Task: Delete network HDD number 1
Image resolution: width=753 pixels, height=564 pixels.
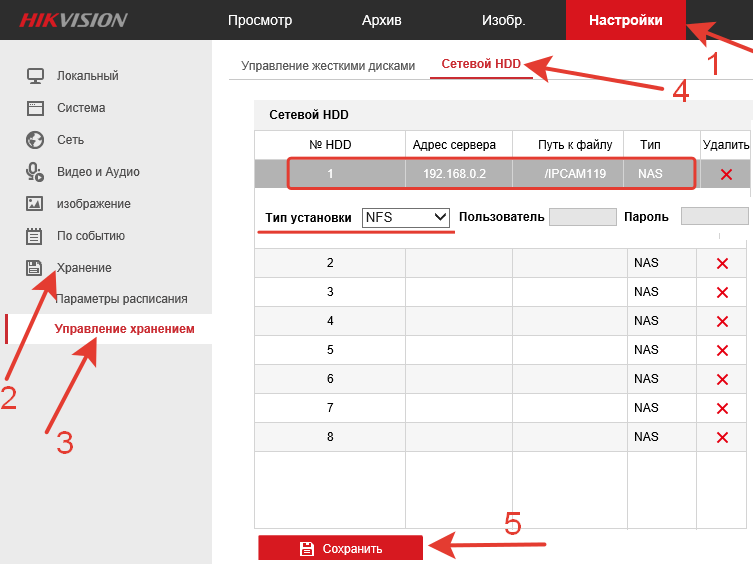Action: point(726,174)
